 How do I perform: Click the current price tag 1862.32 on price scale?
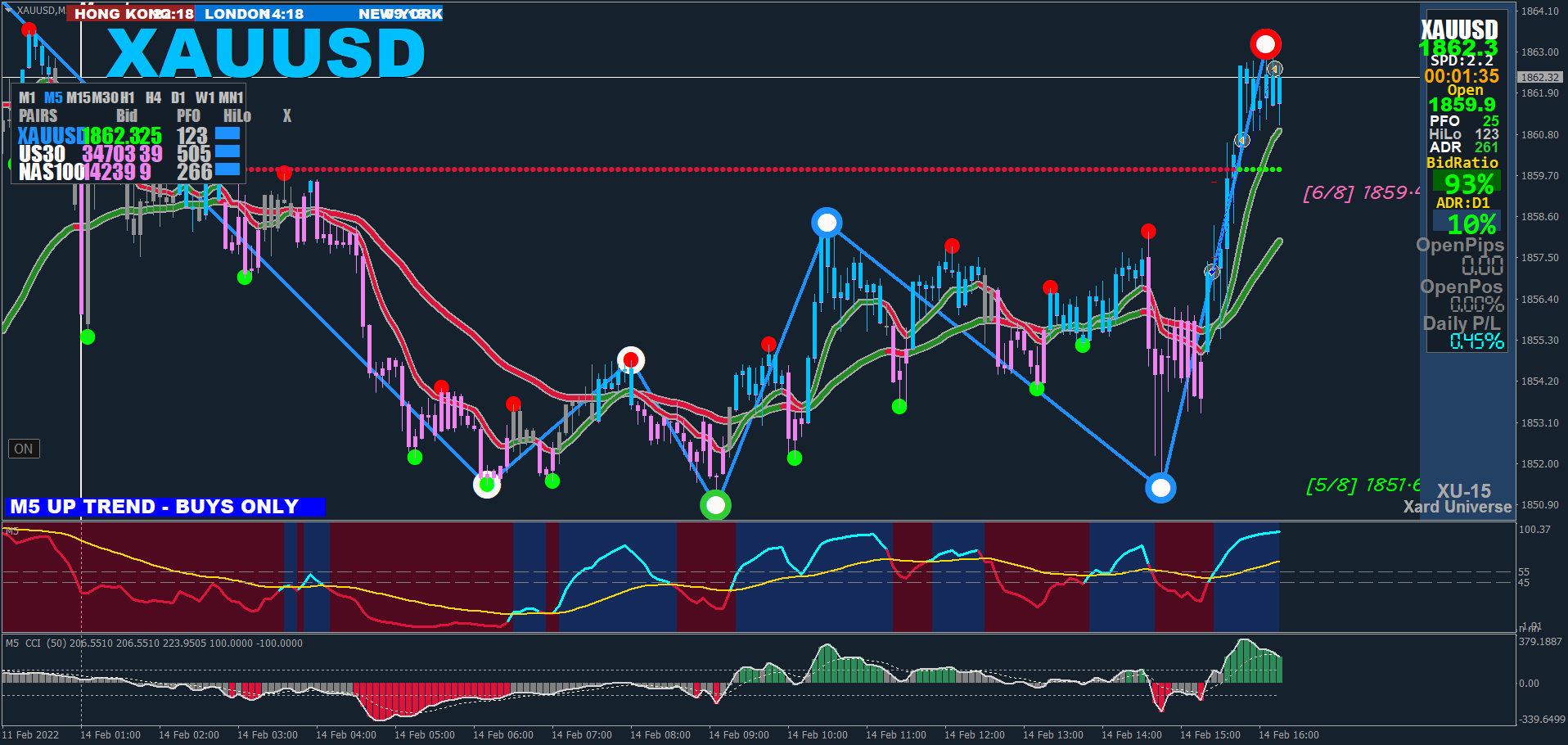(x=1539, y=77)
